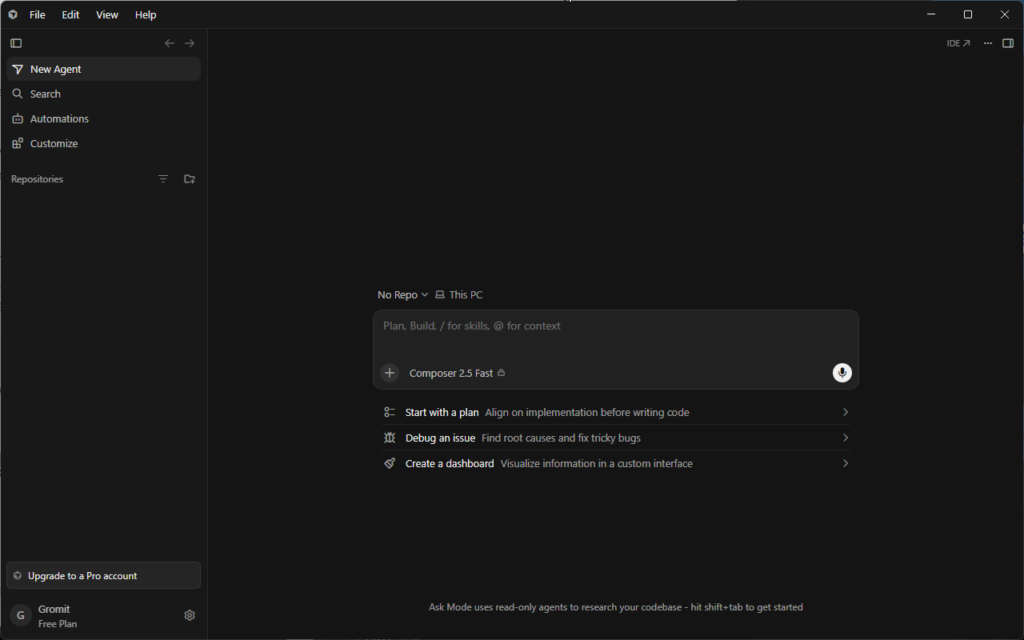Screen dimensions: 1024x640
Task: Click the add repository folder icon
Action: pos(189,179)
